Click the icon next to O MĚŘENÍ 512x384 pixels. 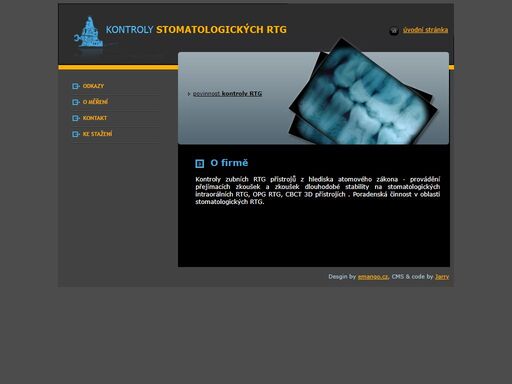(x=76, y=102)
